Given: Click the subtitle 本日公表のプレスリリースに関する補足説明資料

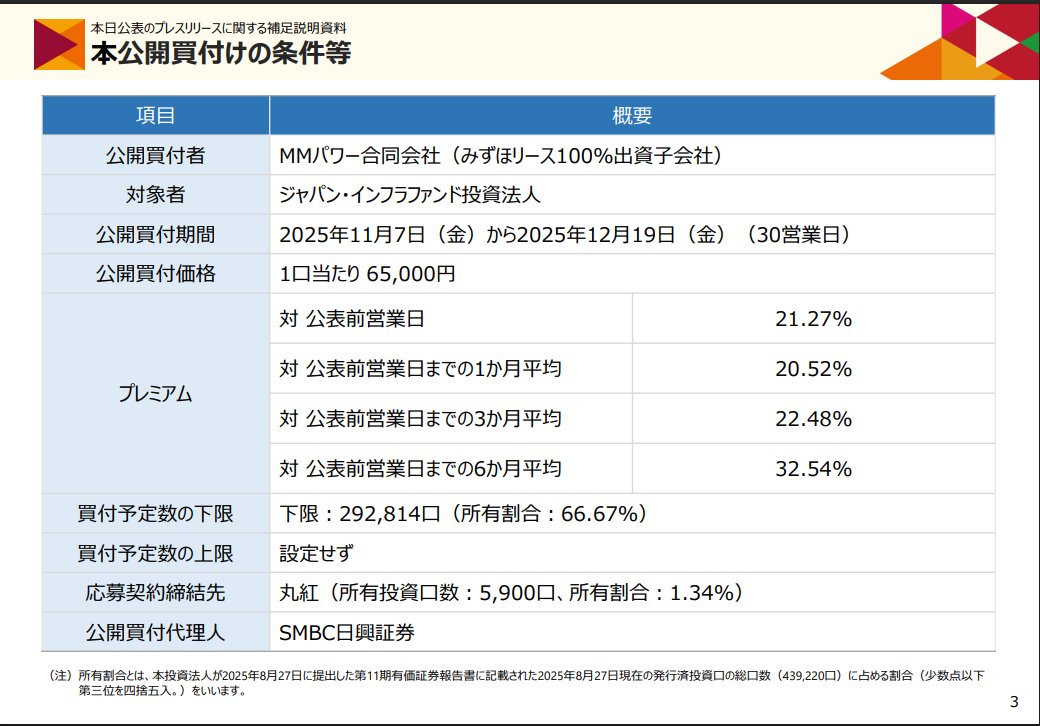Looking at the screenshot, I should coord(218,28).
